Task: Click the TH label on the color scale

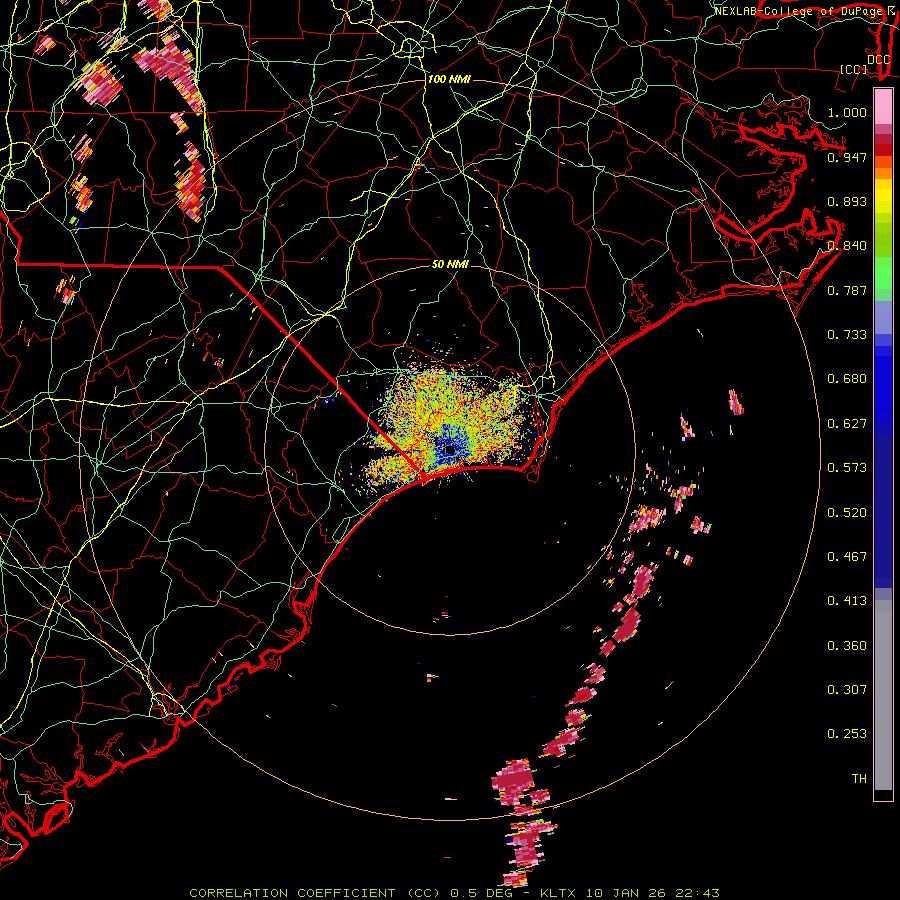Action: 859,779
